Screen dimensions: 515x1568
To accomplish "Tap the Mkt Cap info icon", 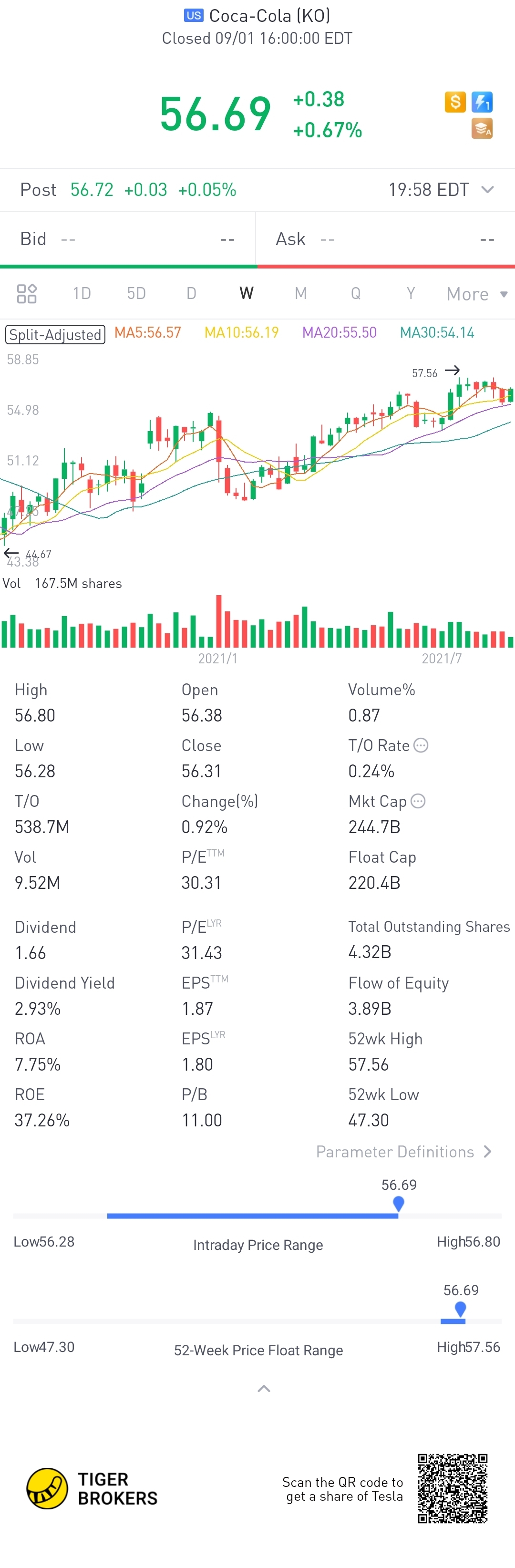I will pos(418,801).
